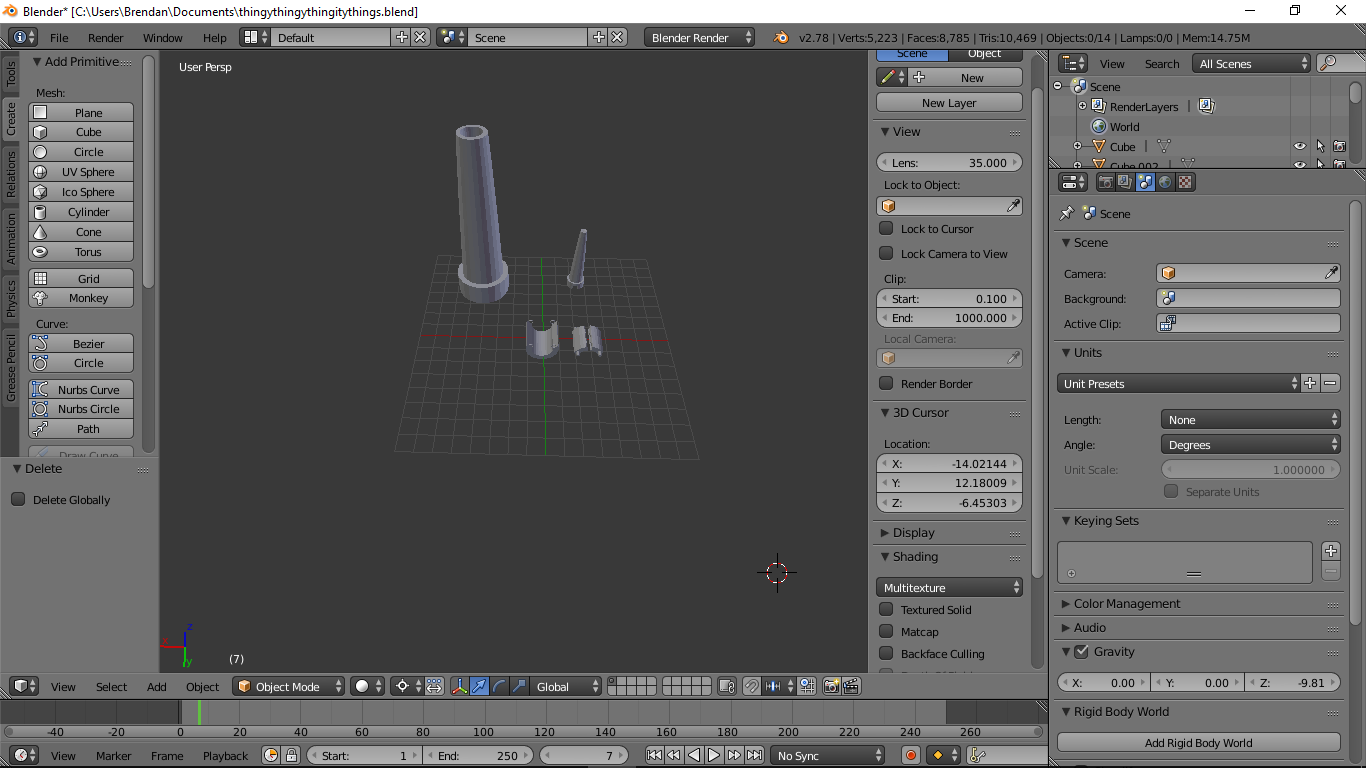The image size is (1366, 768).
Task: Click the OpenGL render image camera icon
Action: [x=831, y=686]
